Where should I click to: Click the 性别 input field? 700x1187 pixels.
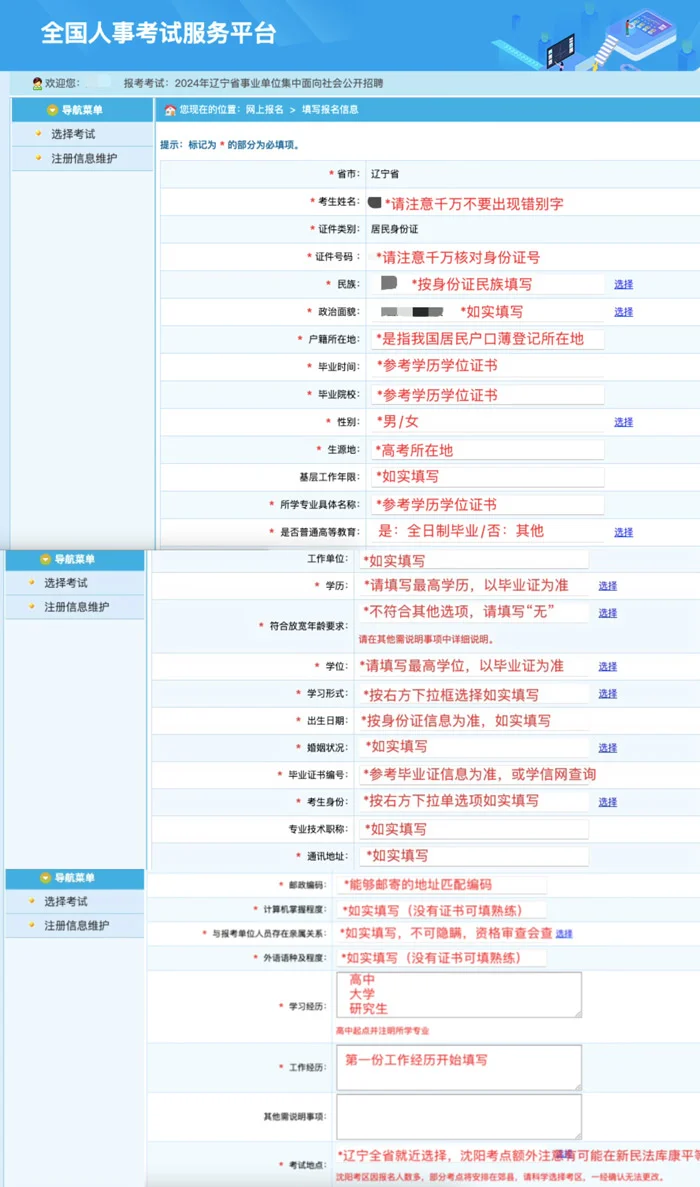point(487,422)
